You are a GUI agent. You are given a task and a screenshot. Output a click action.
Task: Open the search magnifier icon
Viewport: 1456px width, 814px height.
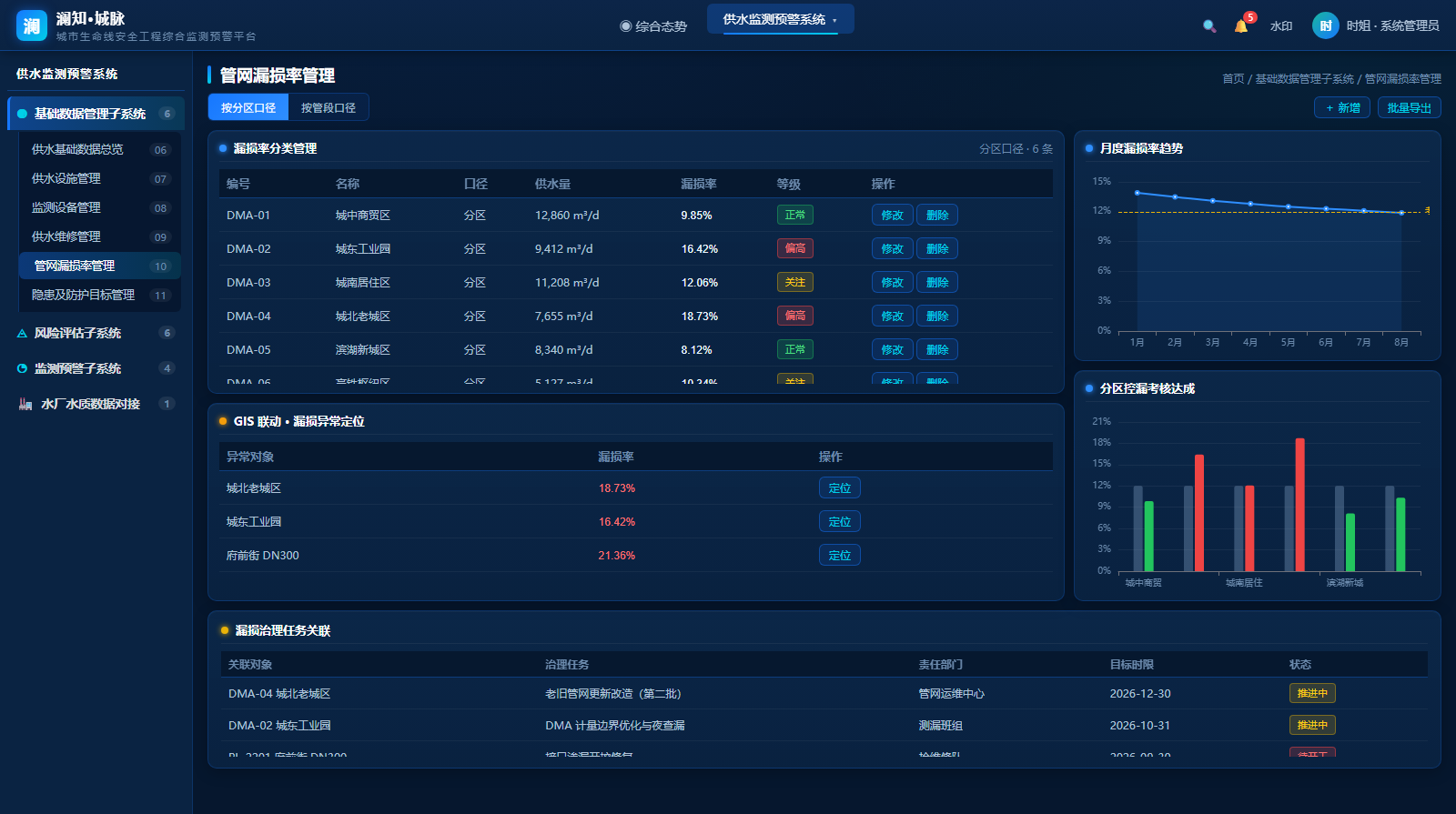pos(1209,26)
